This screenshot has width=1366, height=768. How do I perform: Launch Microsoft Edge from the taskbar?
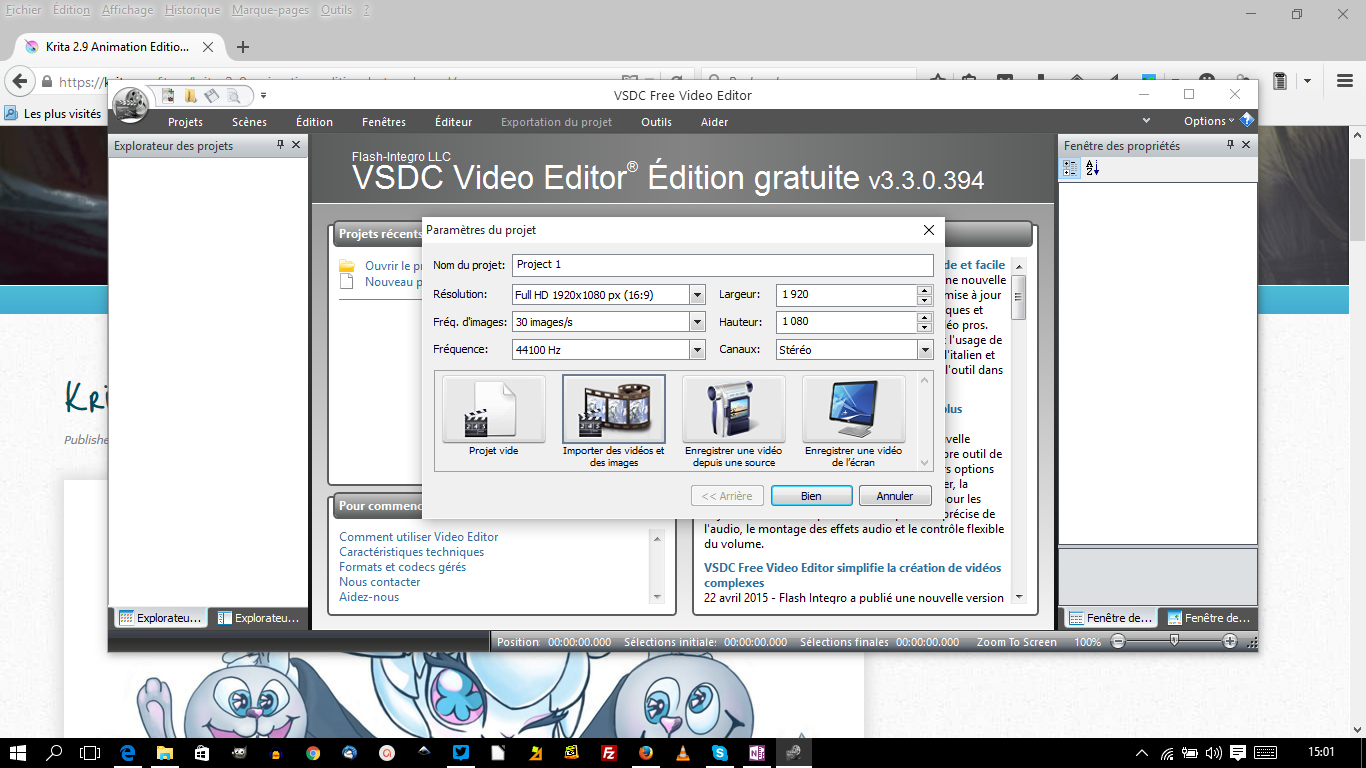coord(128,752)
